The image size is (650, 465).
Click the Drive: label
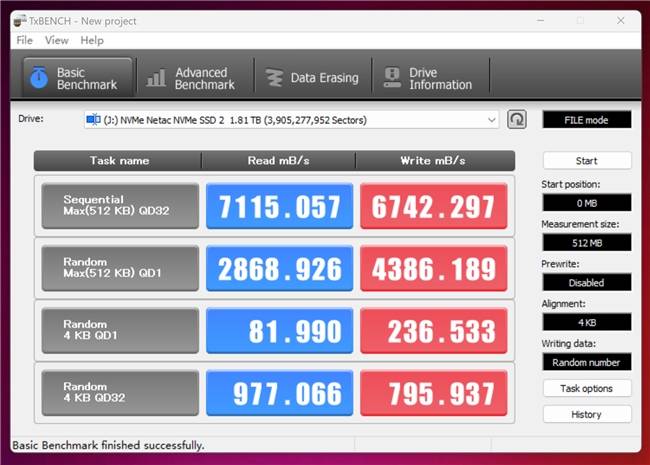tap(31, 119)
